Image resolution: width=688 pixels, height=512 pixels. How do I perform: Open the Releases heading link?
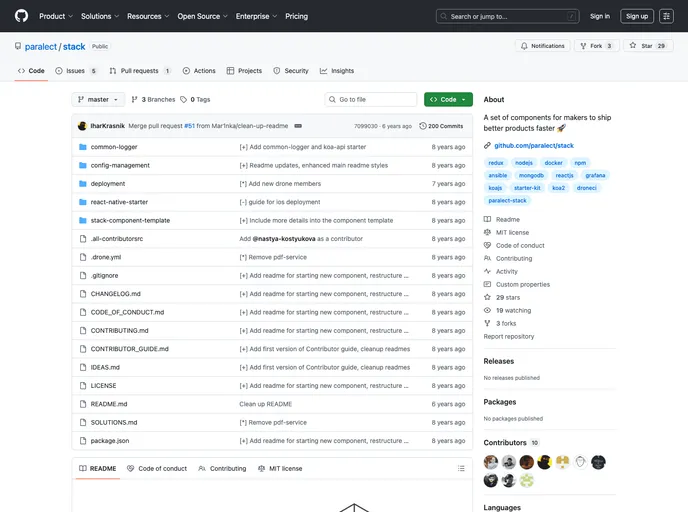point(498,361)
